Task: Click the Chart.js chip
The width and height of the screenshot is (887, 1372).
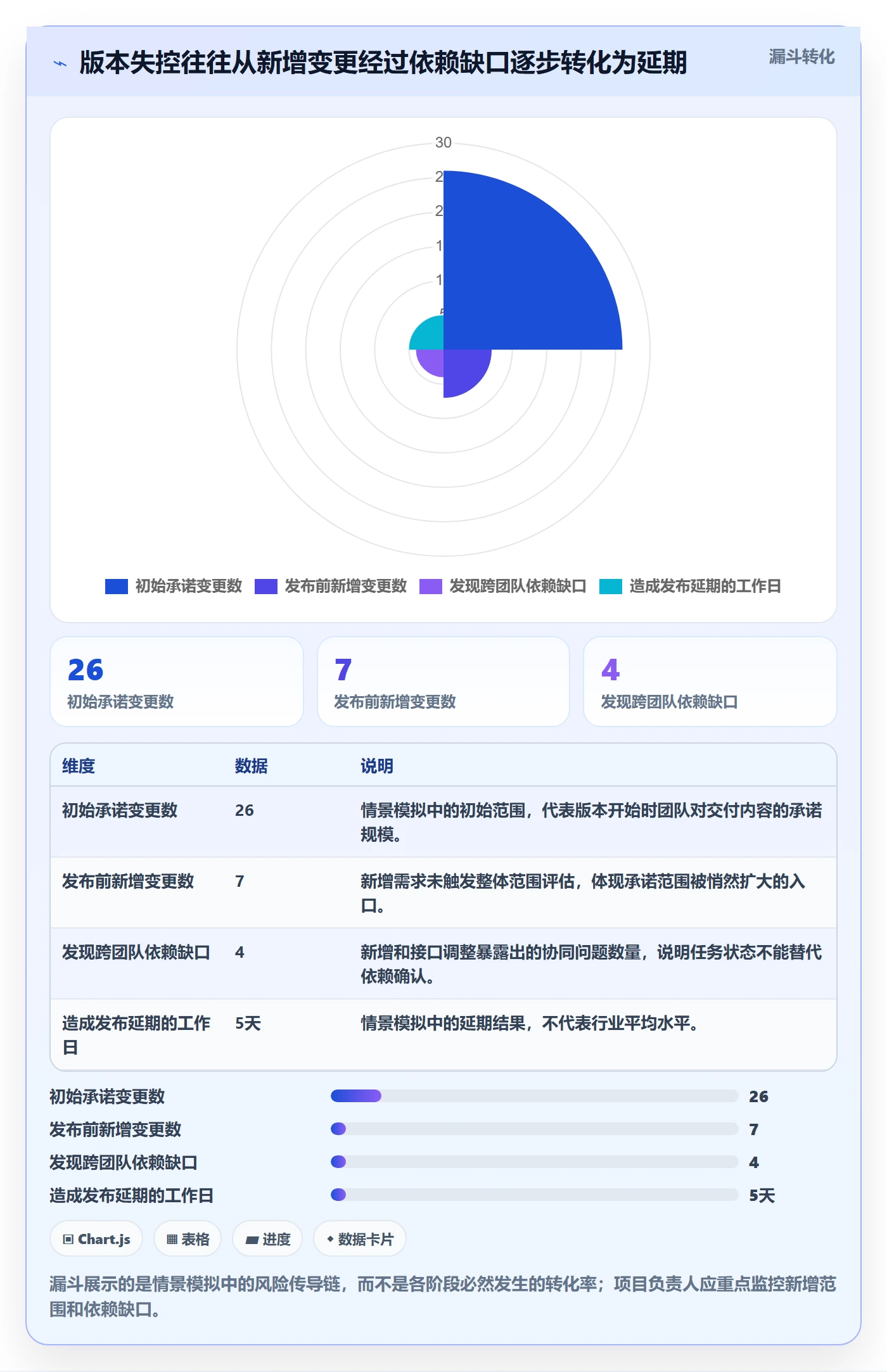Action: click(x=96, y=1239)
